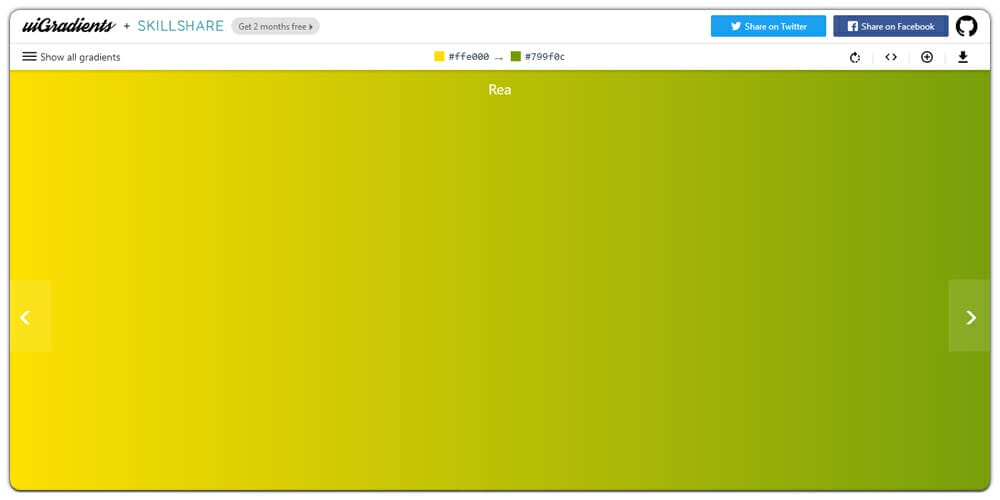Click the Share on Twitter label
The image size is (1000, 500).
(775, 27)
